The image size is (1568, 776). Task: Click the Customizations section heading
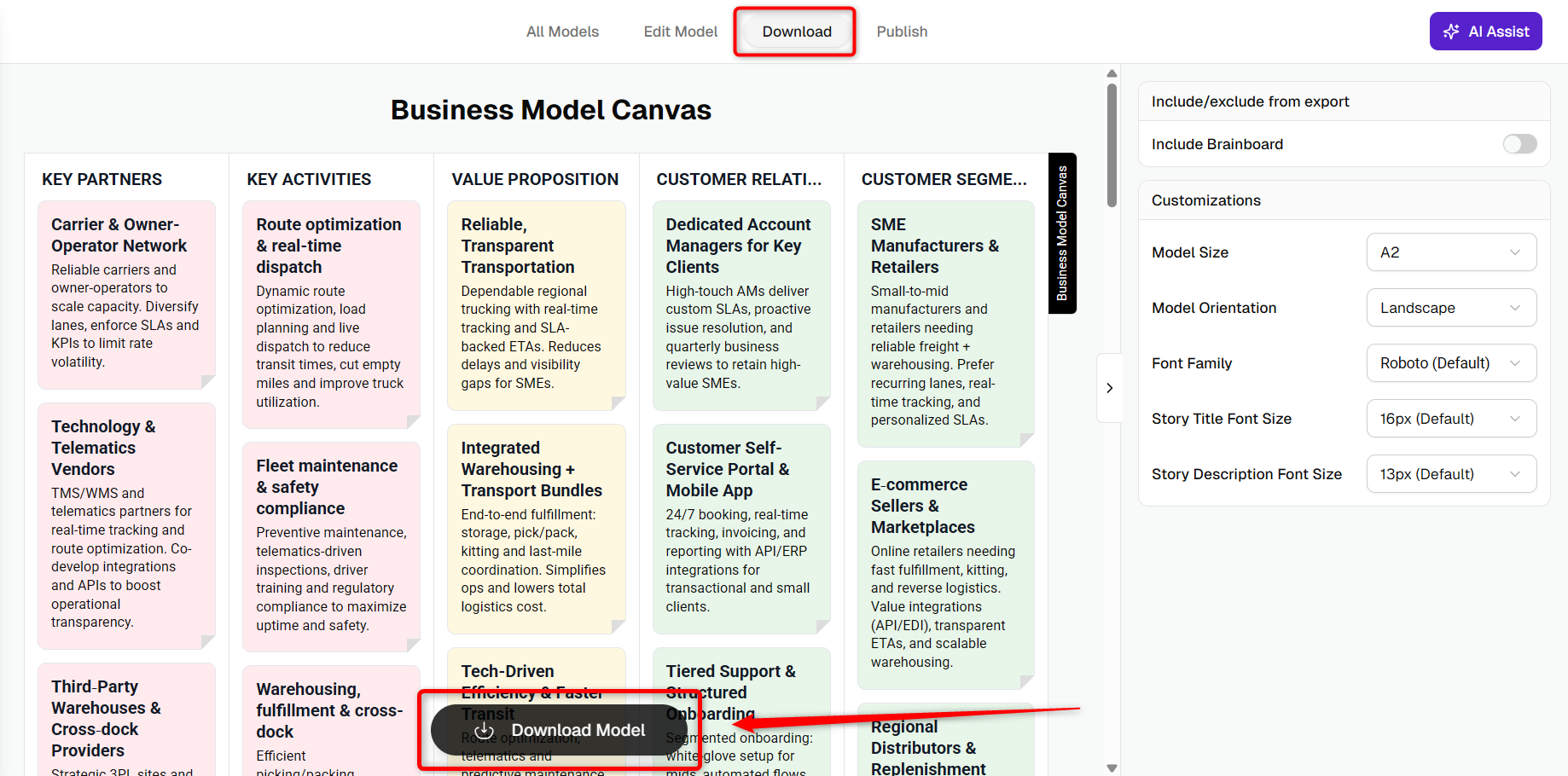(x=1205, y=200)
